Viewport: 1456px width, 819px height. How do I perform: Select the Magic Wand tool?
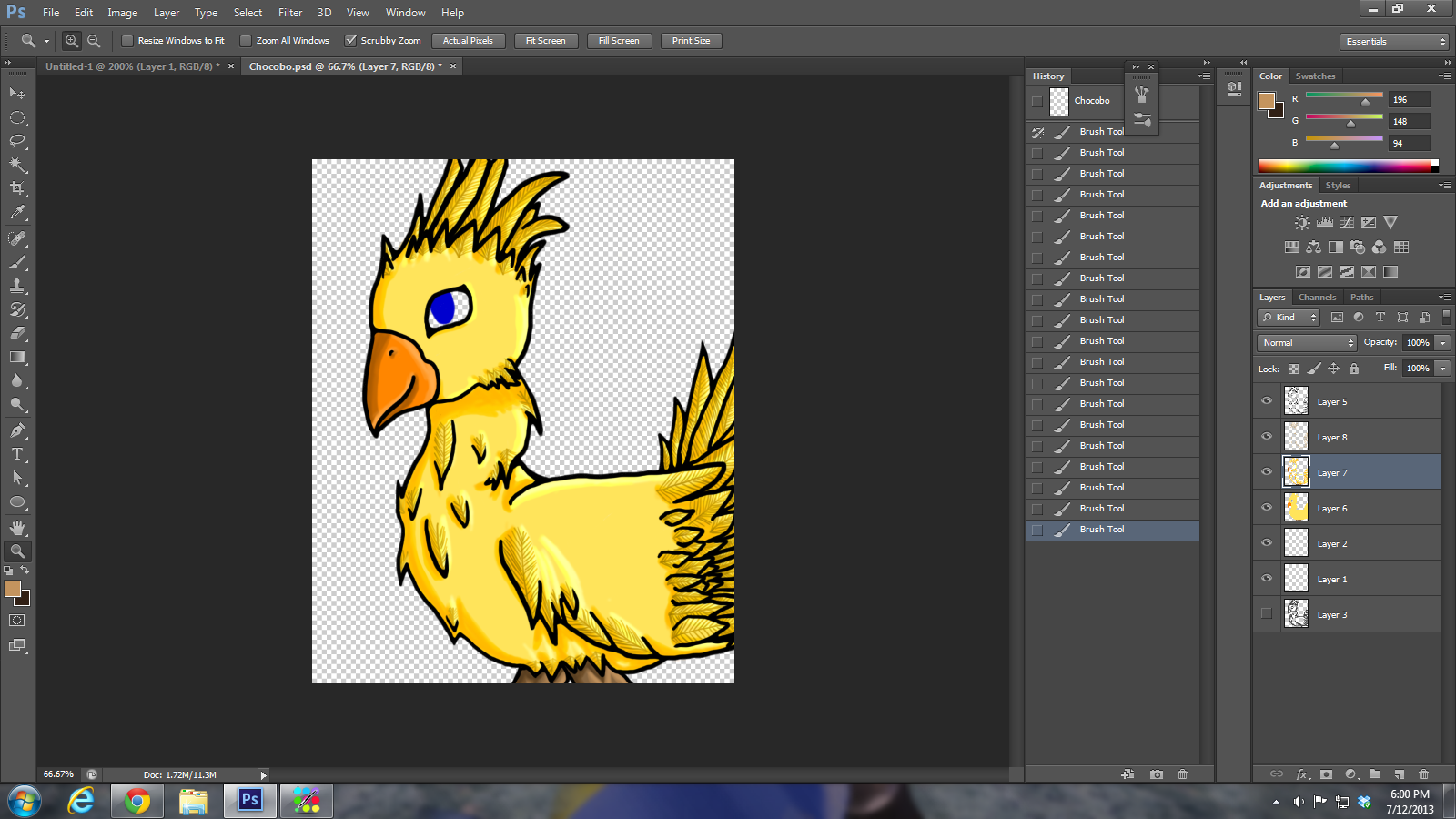[x=17, y=165]
